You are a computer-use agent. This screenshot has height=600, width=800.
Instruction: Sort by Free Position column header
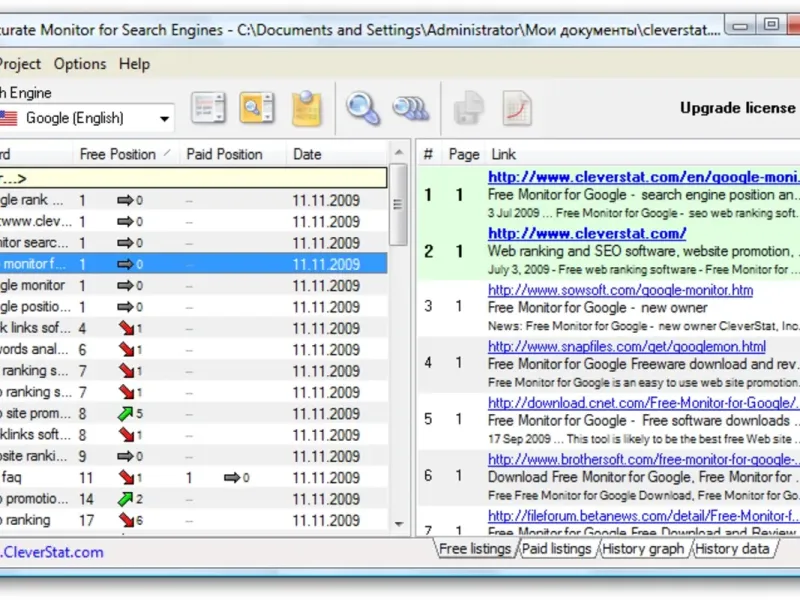(126, 154)
